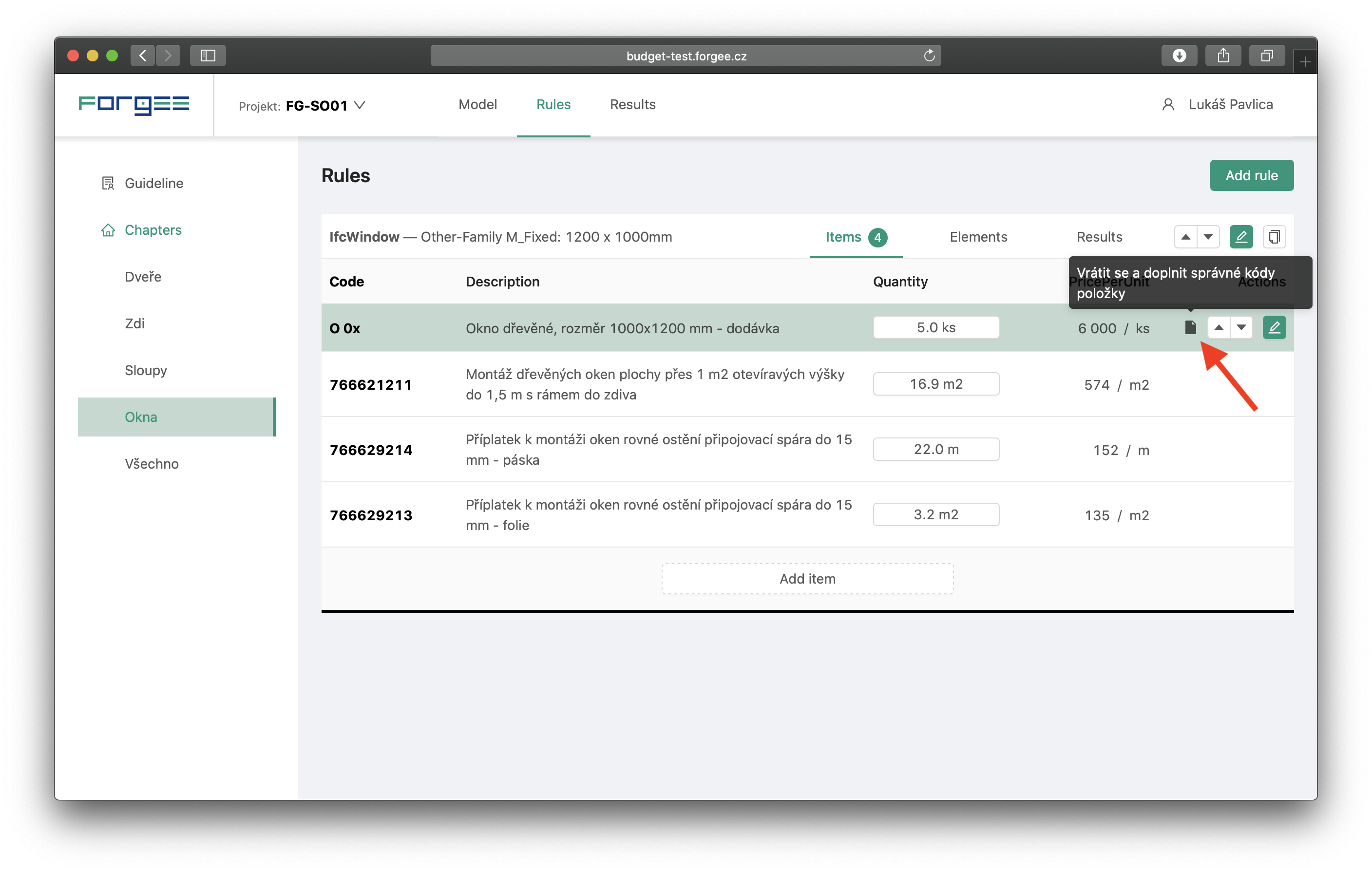Click the price 6 000 / ks
The image size is (1372, 872).
[x=1113, y=329]
